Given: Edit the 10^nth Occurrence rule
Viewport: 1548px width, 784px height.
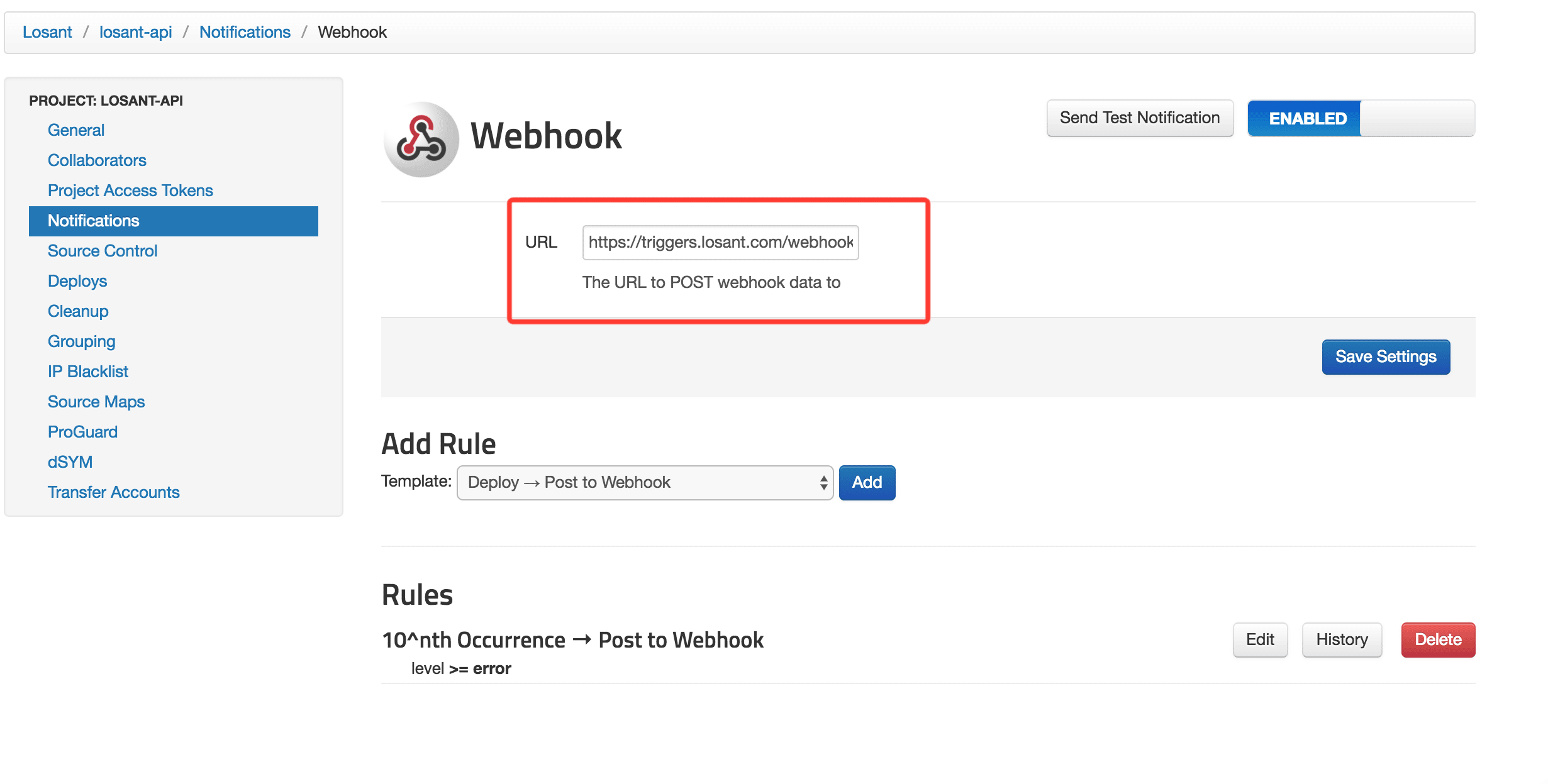Looking at the screenshot, I should coord(1260,640).
